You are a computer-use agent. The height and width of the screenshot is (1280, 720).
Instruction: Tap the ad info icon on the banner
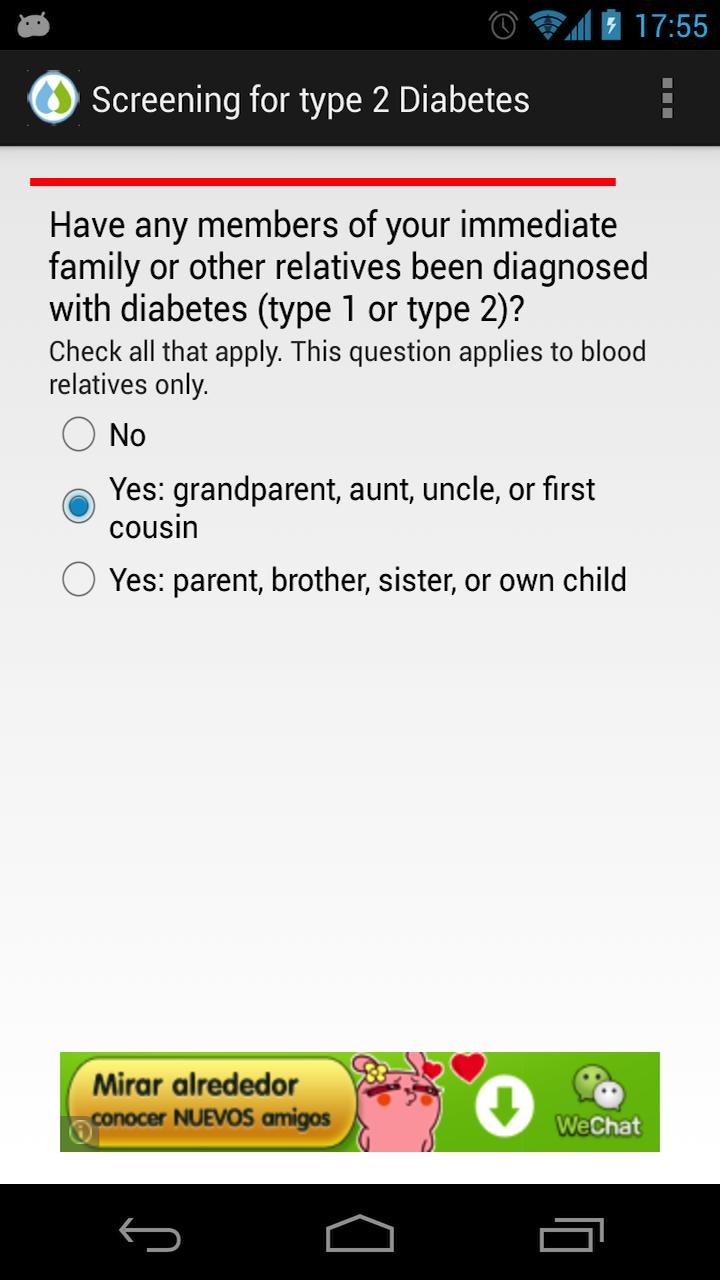pos(80,1132)
